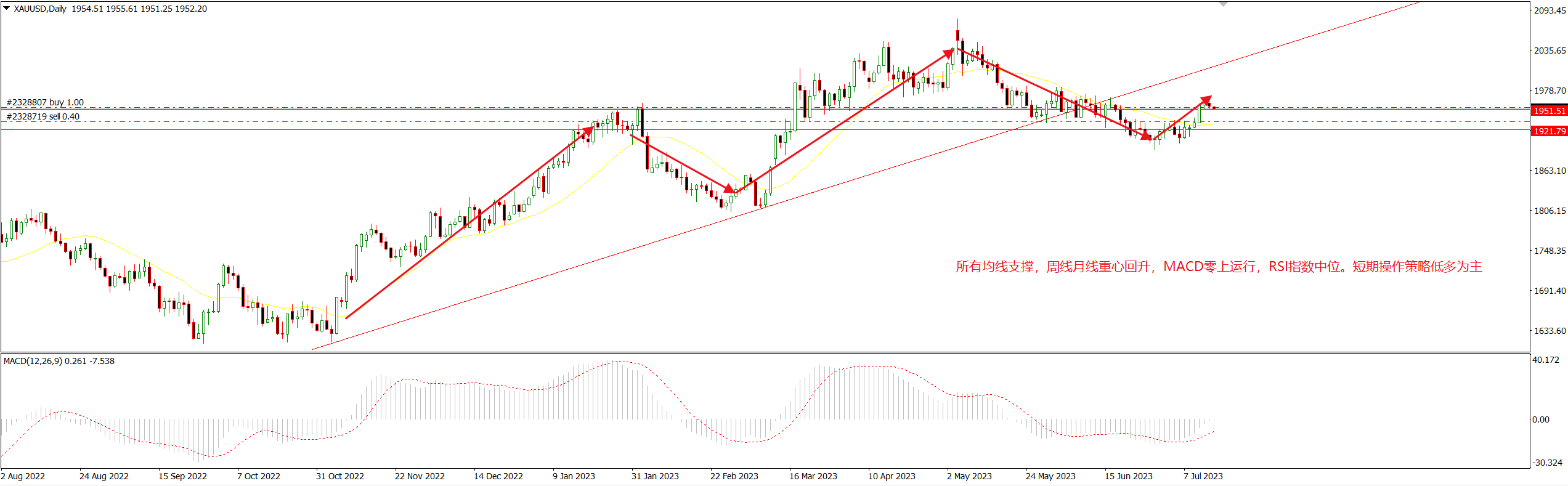Click the red 1921.79 price tag
The image size is (1568, 486).
(x=1549, y=131)
